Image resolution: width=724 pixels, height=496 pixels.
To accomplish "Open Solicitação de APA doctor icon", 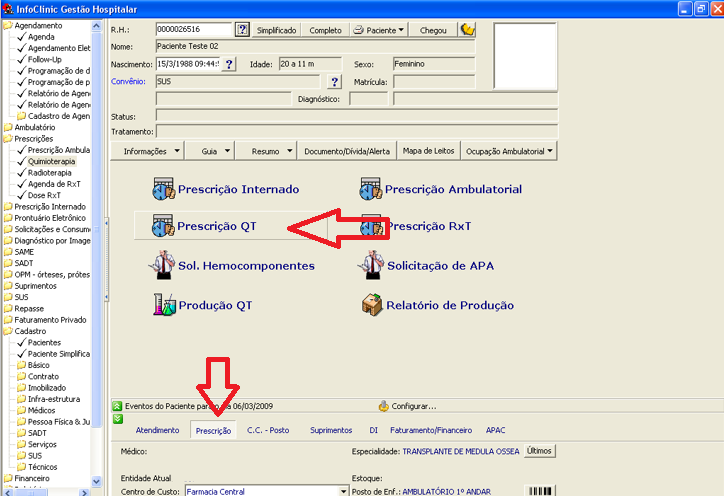I will coord(370,265).
